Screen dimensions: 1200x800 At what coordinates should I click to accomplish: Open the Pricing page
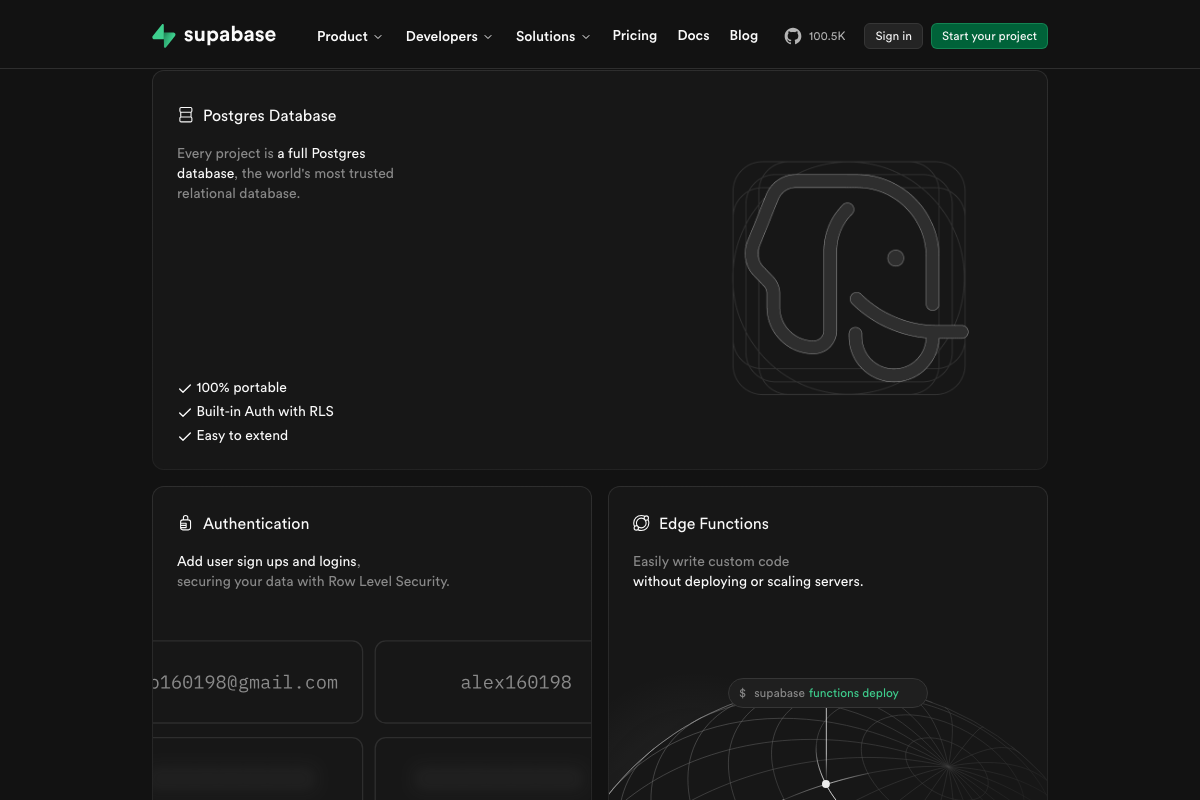coord(635,35)
